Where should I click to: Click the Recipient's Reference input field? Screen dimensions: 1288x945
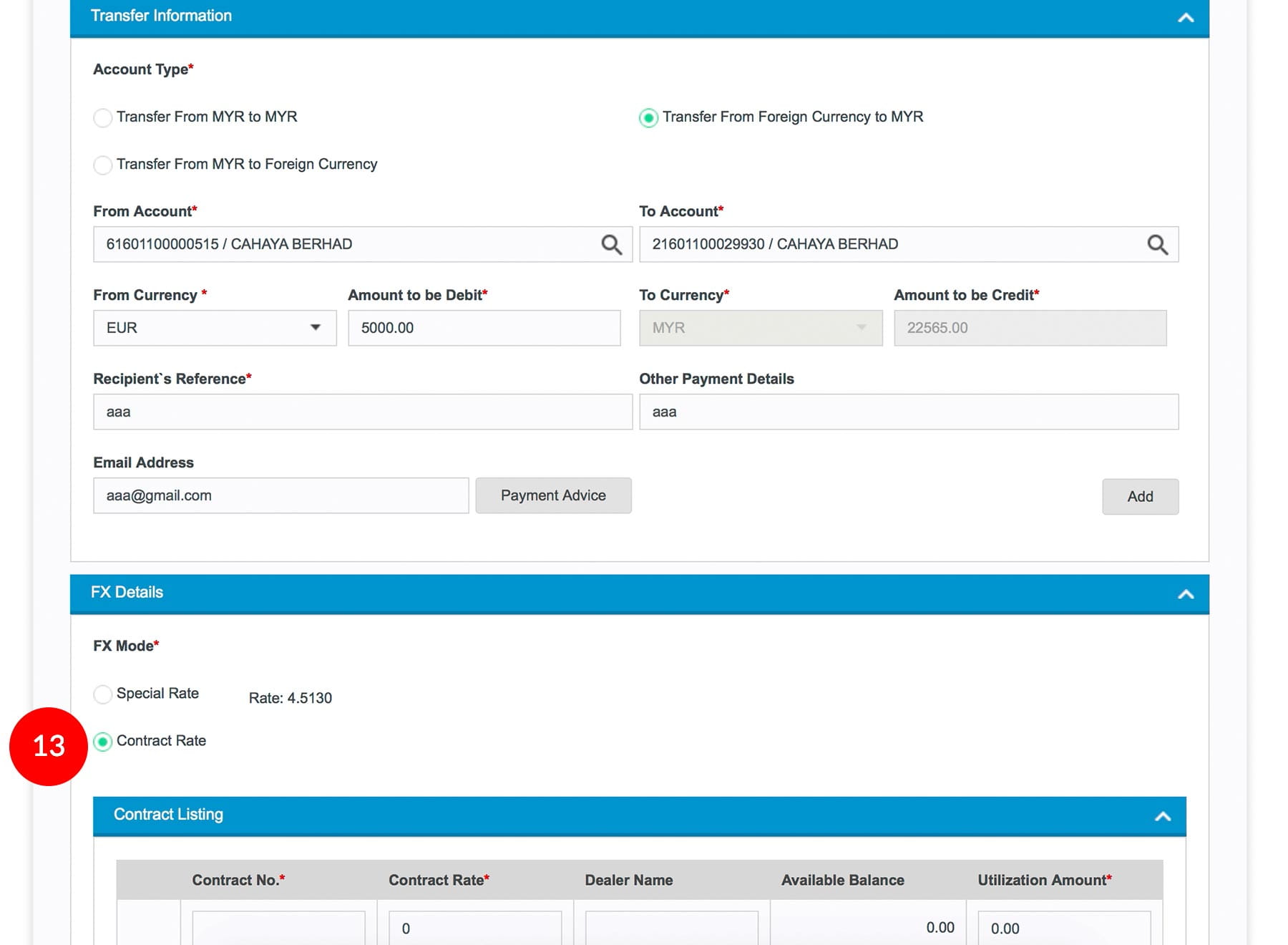tap(362, 412)
